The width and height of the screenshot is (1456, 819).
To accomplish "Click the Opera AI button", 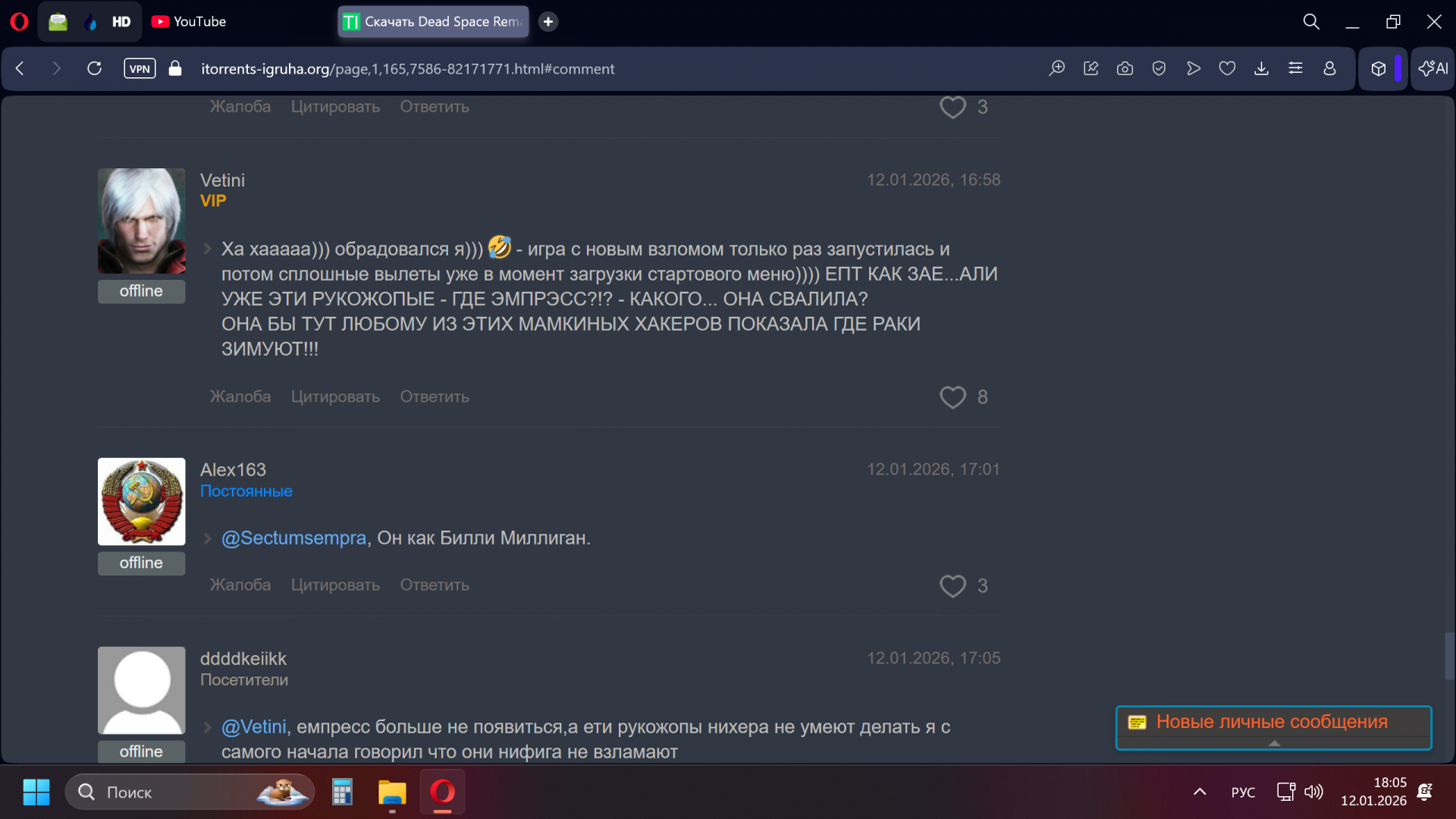I will tap(1432, 69).
